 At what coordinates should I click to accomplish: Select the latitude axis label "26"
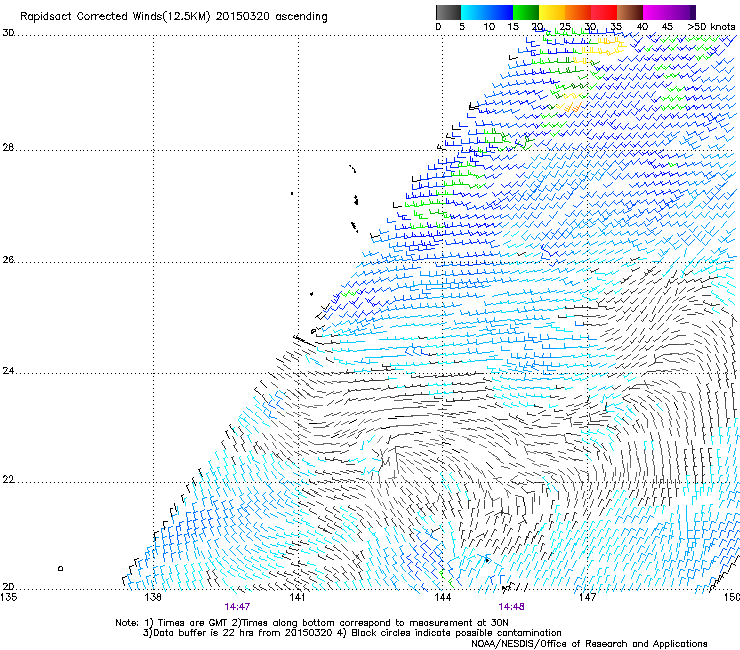8,260
